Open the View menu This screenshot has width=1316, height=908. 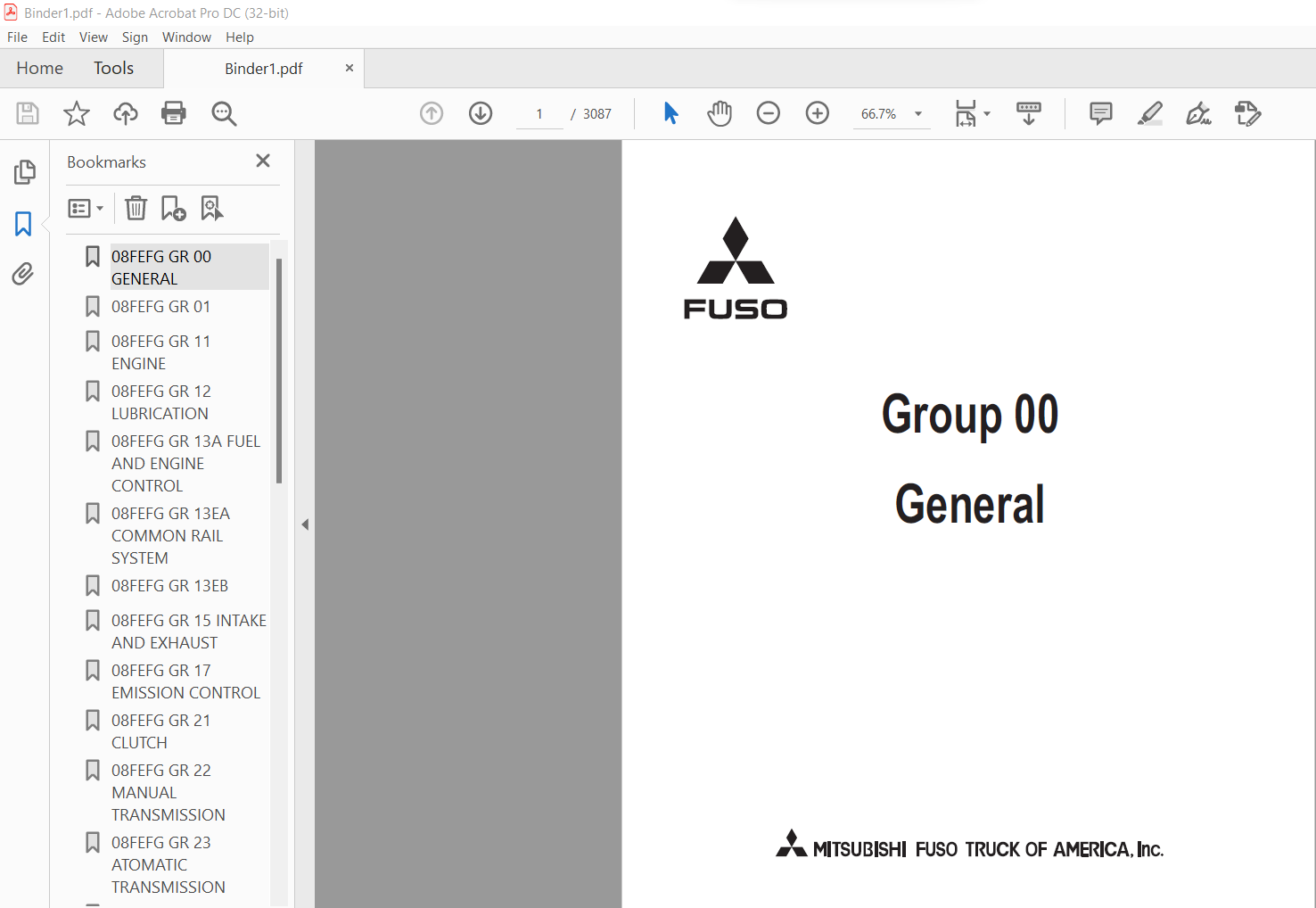94,37
